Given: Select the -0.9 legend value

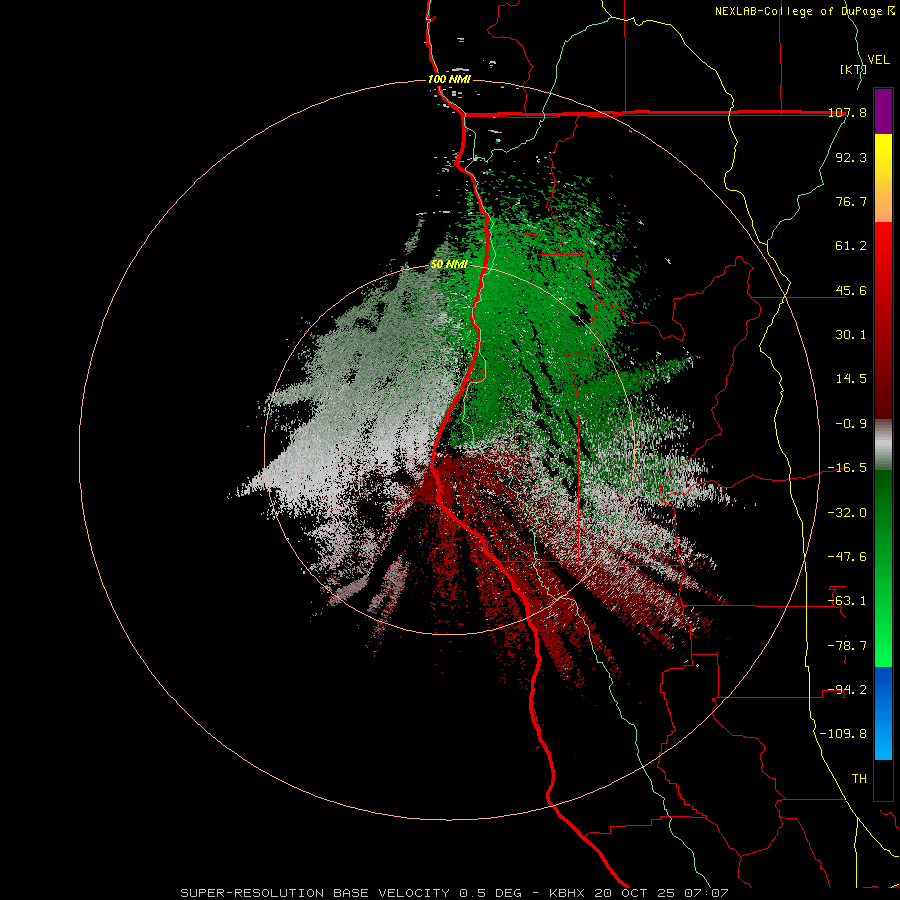Looking at the screenshot, I should (x=851, y=424).
